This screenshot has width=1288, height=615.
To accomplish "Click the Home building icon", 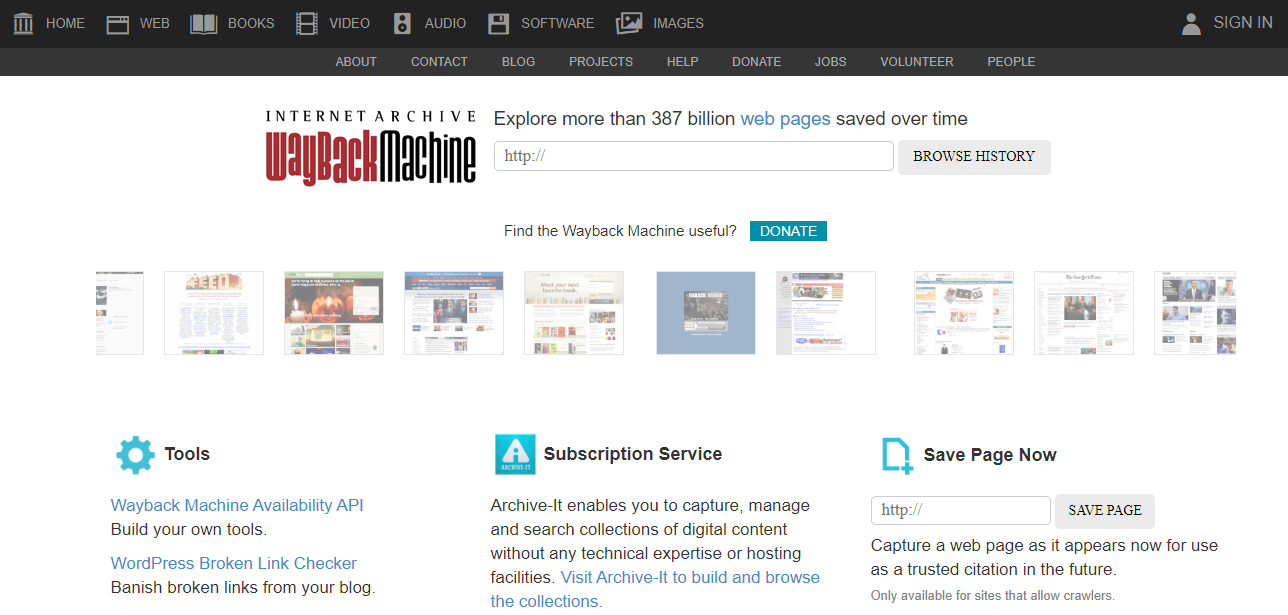I will pyautogui.click(x=23, y=23).
